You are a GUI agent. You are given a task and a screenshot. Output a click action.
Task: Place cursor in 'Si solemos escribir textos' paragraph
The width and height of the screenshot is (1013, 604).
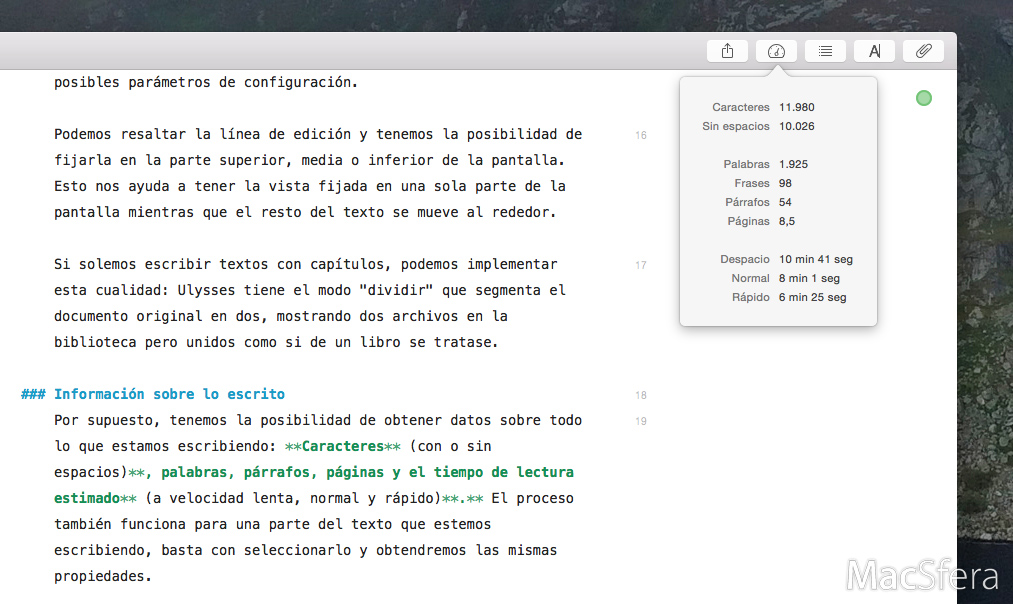pyautogui.click(x=310, y=303)
